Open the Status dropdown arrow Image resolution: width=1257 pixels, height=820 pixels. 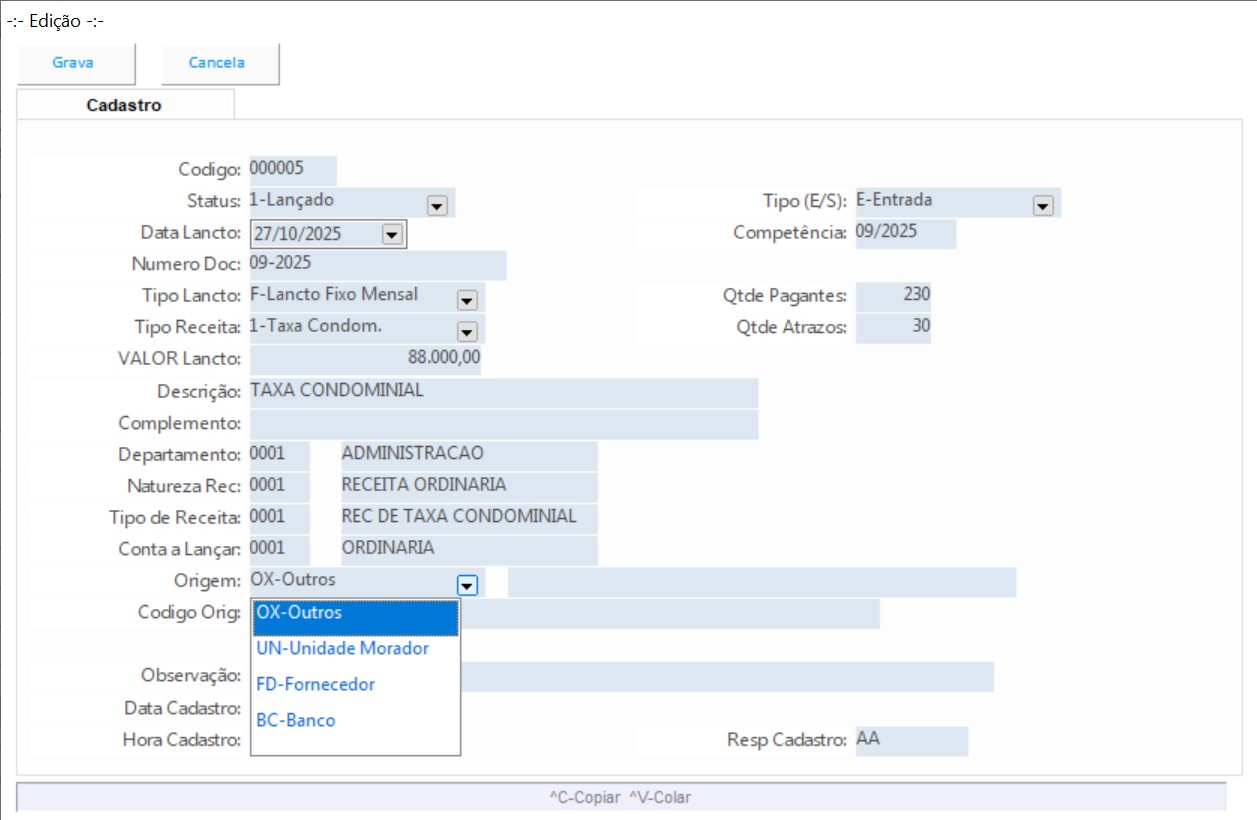point(436,204)
